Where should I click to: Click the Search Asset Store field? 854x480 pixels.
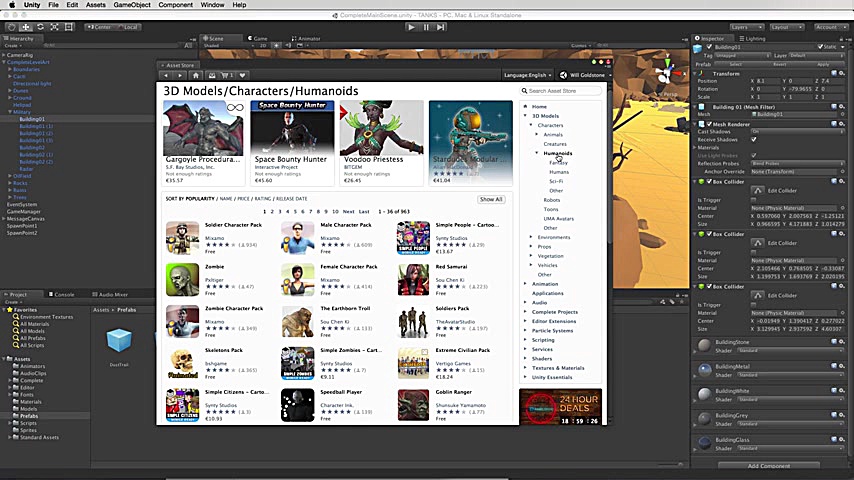pyautogui.click(x=560, y=91)
